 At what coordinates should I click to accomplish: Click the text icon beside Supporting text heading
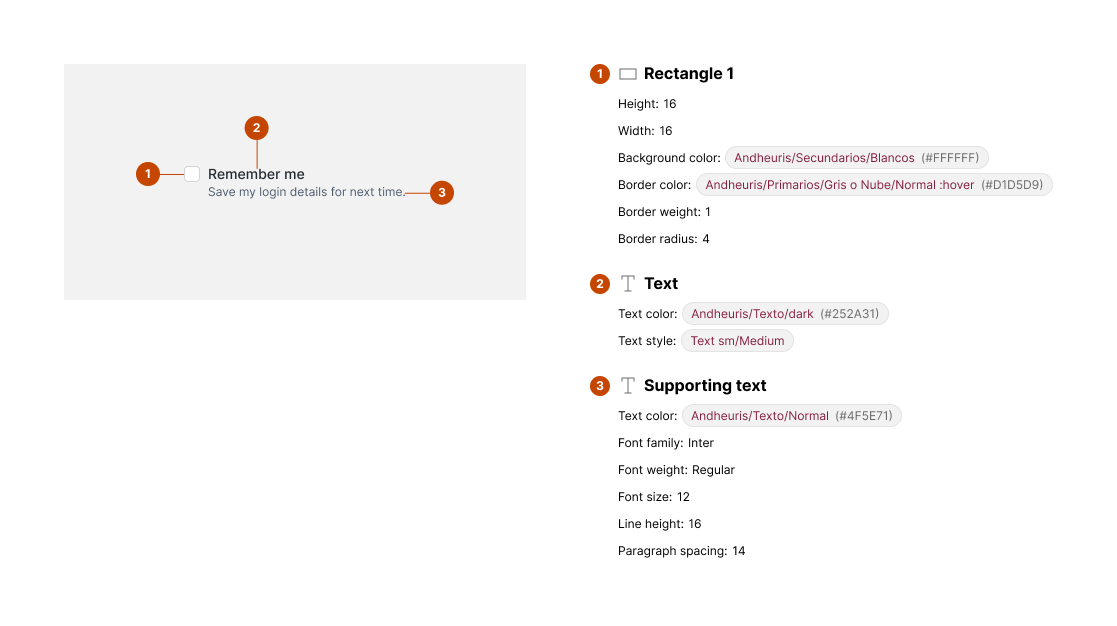point(628,386)
